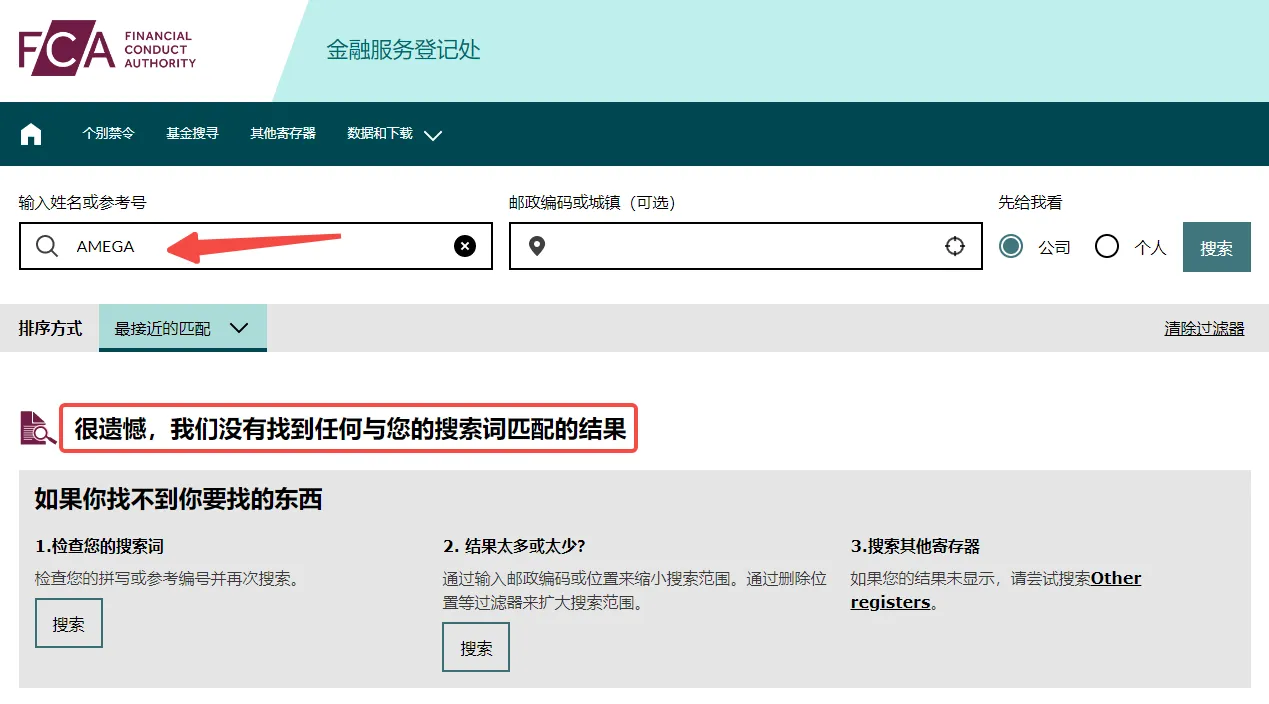Click the 排序方式 label
The width and height of the screenshot is (1269, 704).
tap(50, 328)
